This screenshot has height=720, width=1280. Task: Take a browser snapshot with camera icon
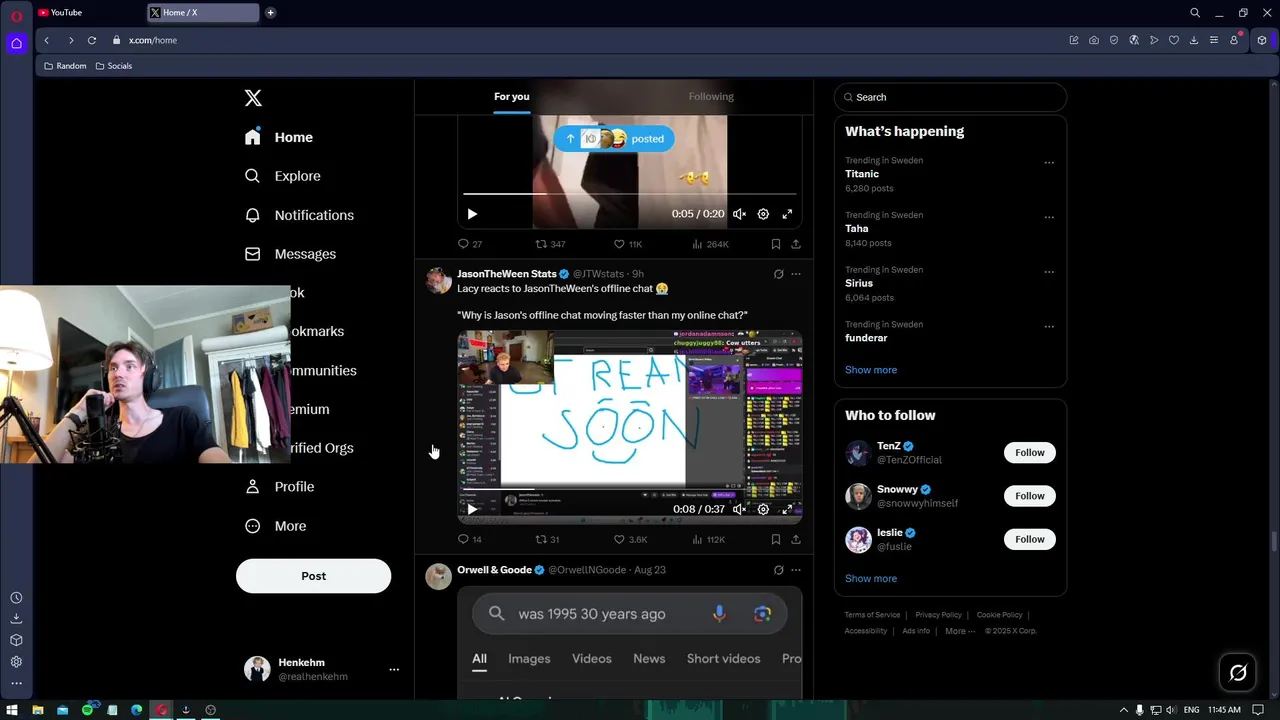click(1094, 40)
